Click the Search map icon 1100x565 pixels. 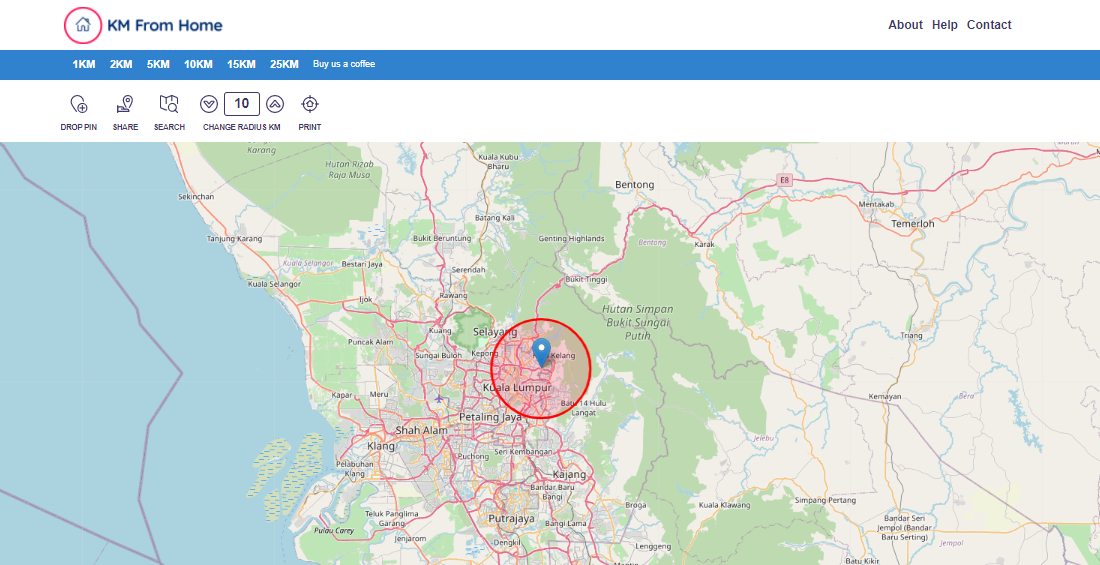click(x=169, y=104)
